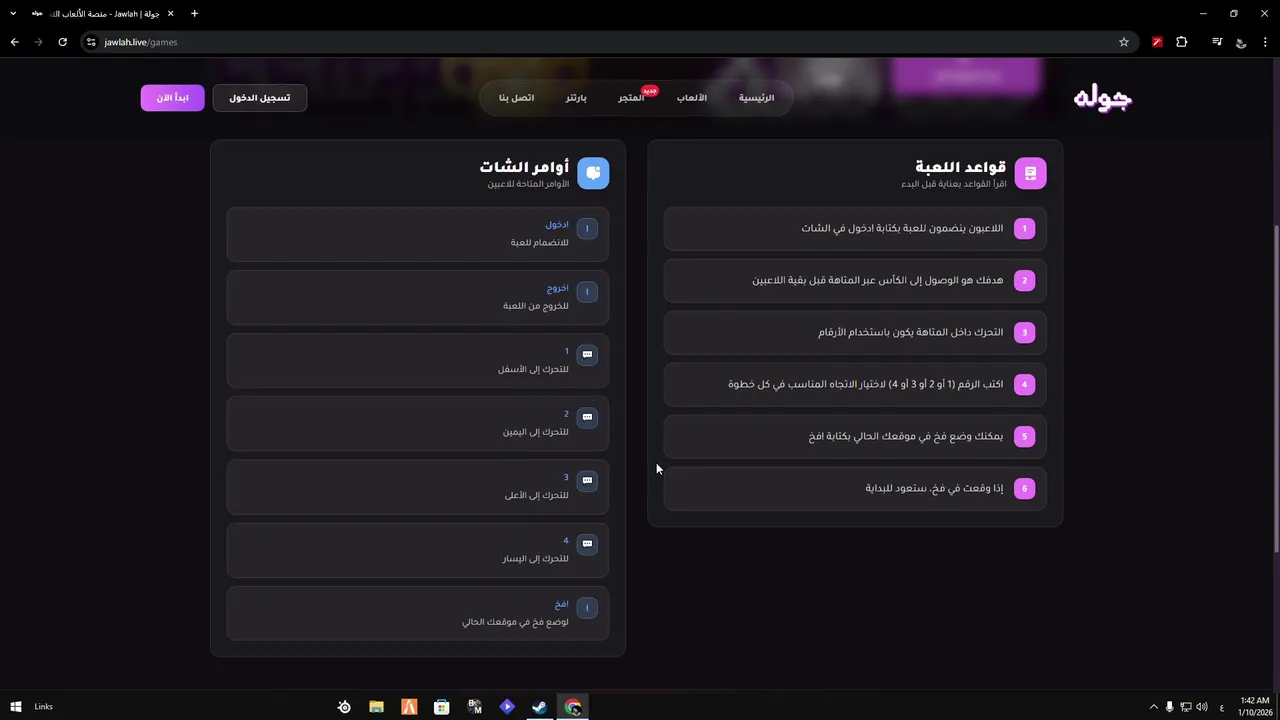Open المتجر in the navigation menu

[631, 98]
